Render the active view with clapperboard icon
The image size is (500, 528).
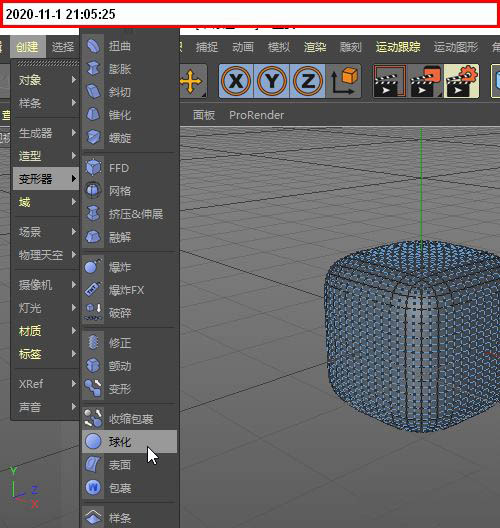389,81
